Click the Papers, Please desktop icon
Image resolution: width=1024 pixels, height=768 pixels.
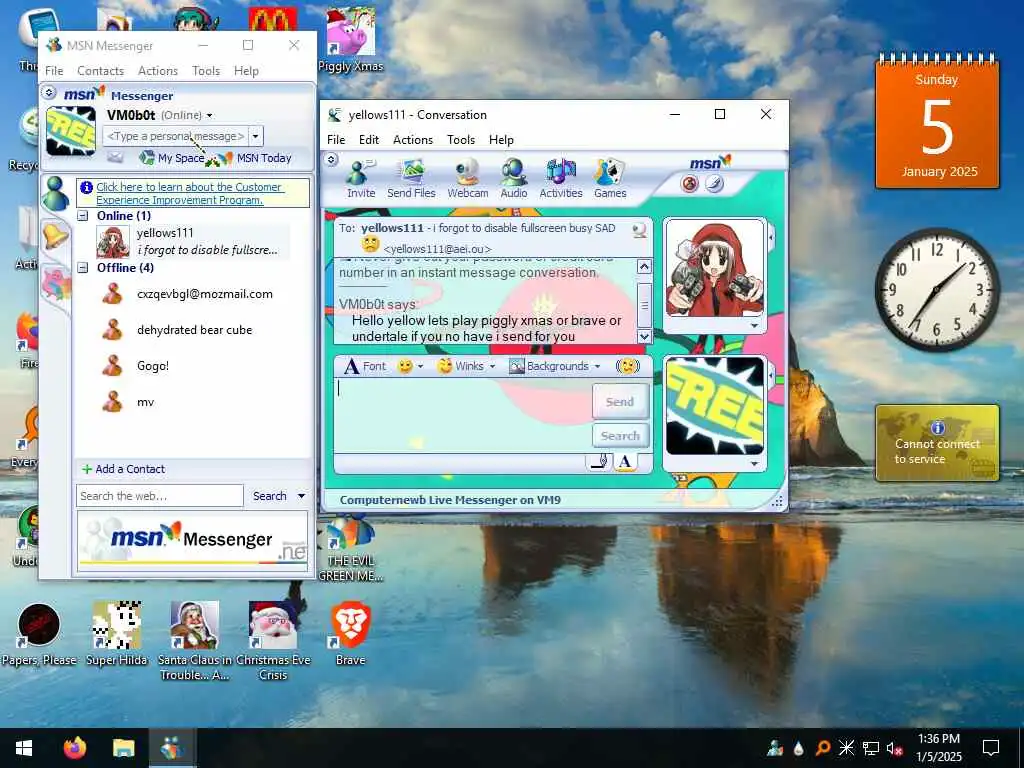(x=39, y=633)
